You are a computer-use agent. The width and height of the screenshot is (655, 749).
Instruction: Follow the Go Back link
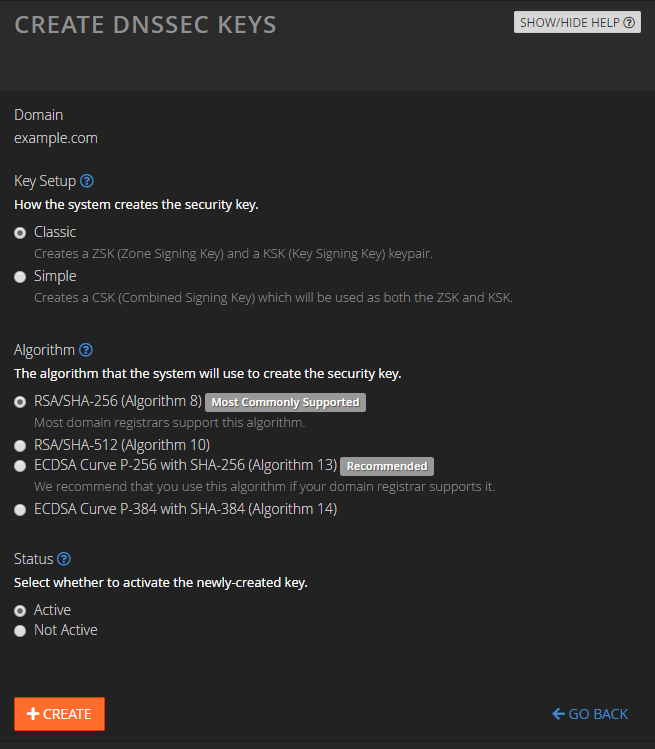(590, 714)
